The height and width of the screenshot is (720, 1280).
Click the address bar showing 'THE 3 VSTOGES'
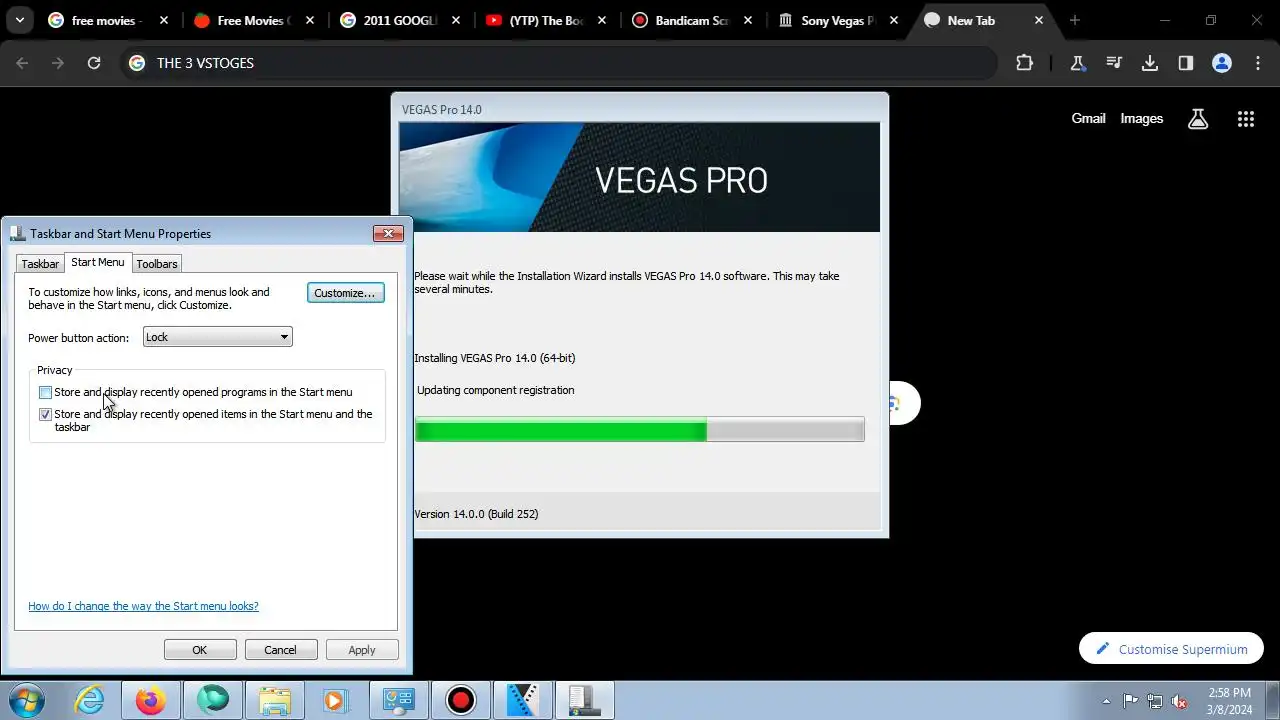click(x=560, y=63)
